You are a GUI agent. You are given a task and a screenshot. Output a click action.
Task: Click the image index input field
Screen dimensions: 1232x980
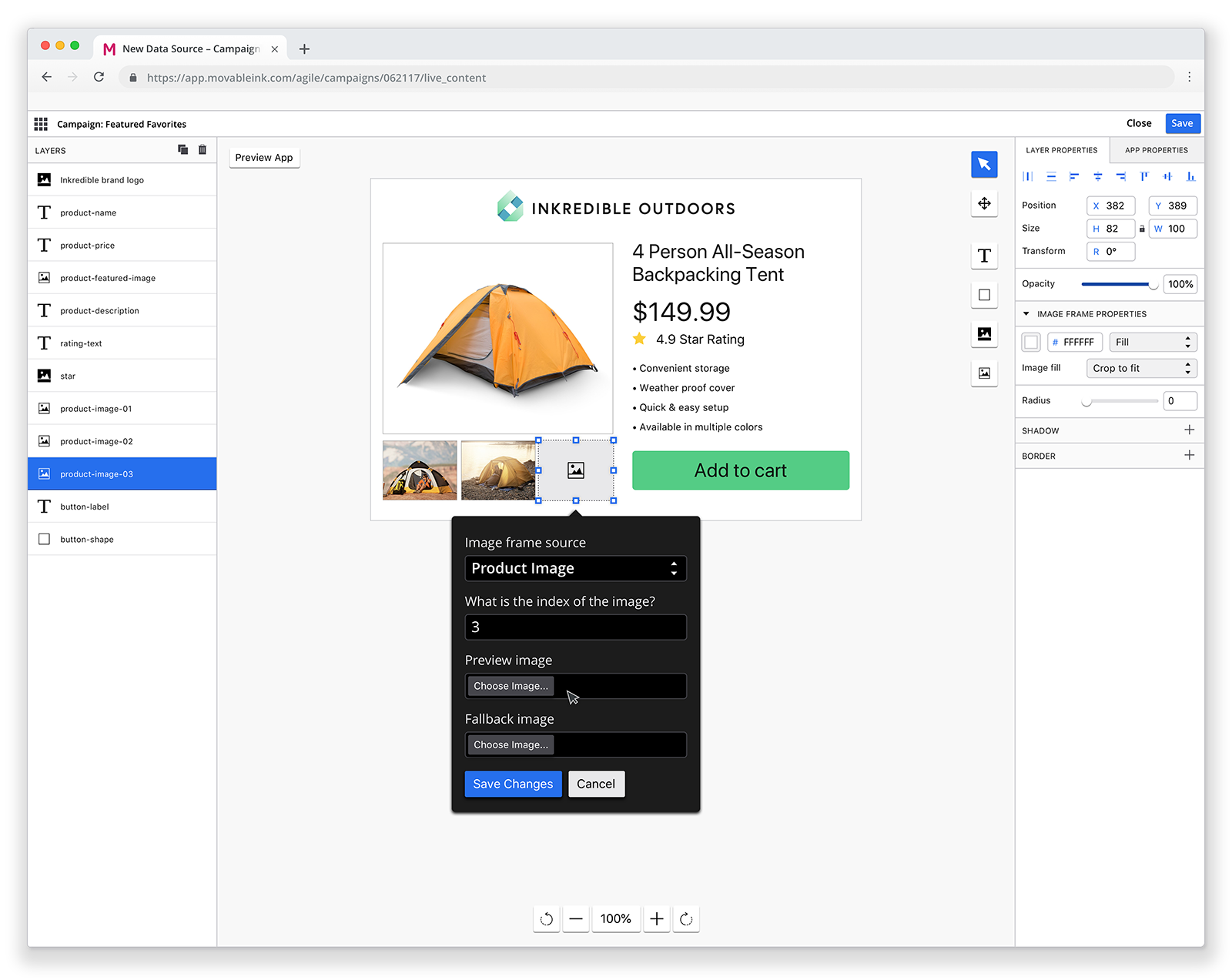coord(575,627)
